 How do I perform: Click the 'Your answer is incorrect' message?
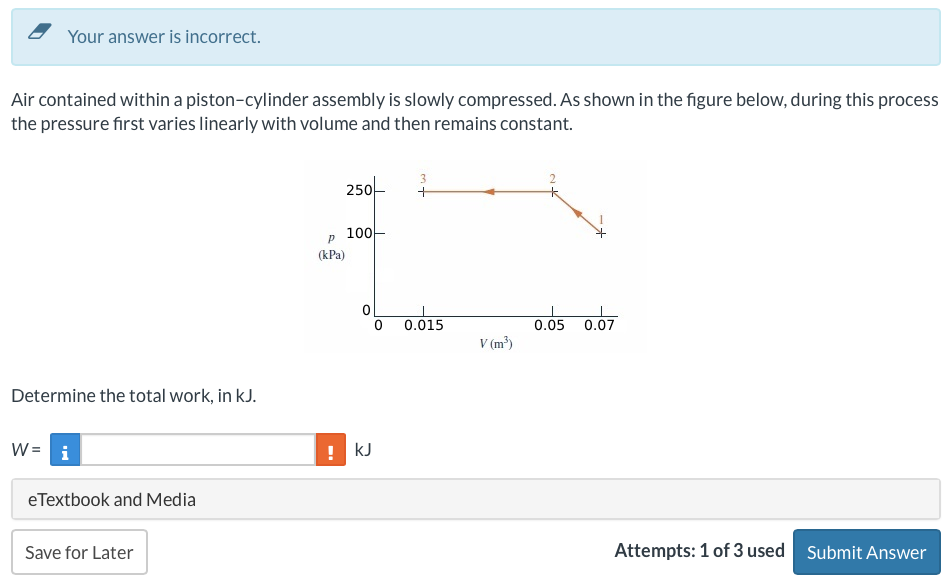pyautogui.click(x=165, y=37)
